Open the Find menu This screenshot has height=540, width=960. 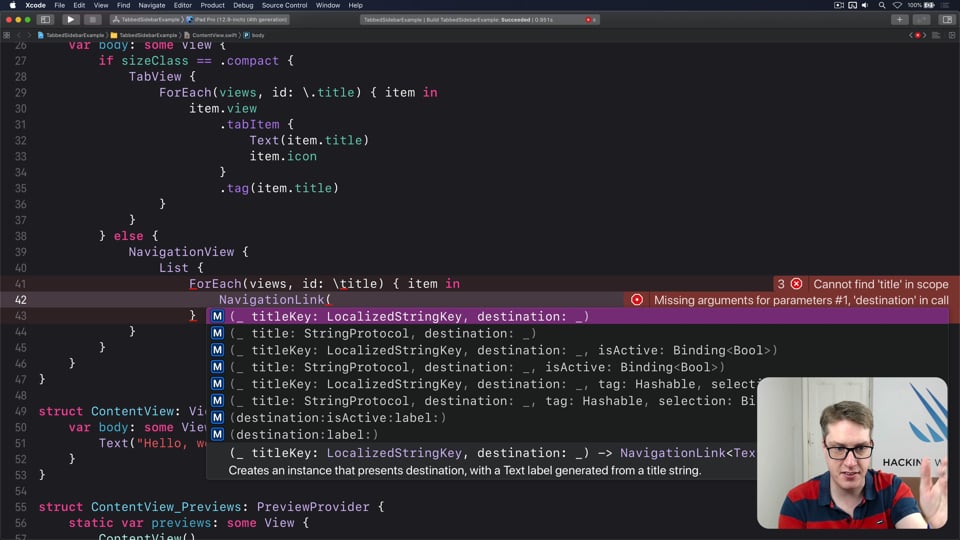pyautogui.click(x=123, y=5)
